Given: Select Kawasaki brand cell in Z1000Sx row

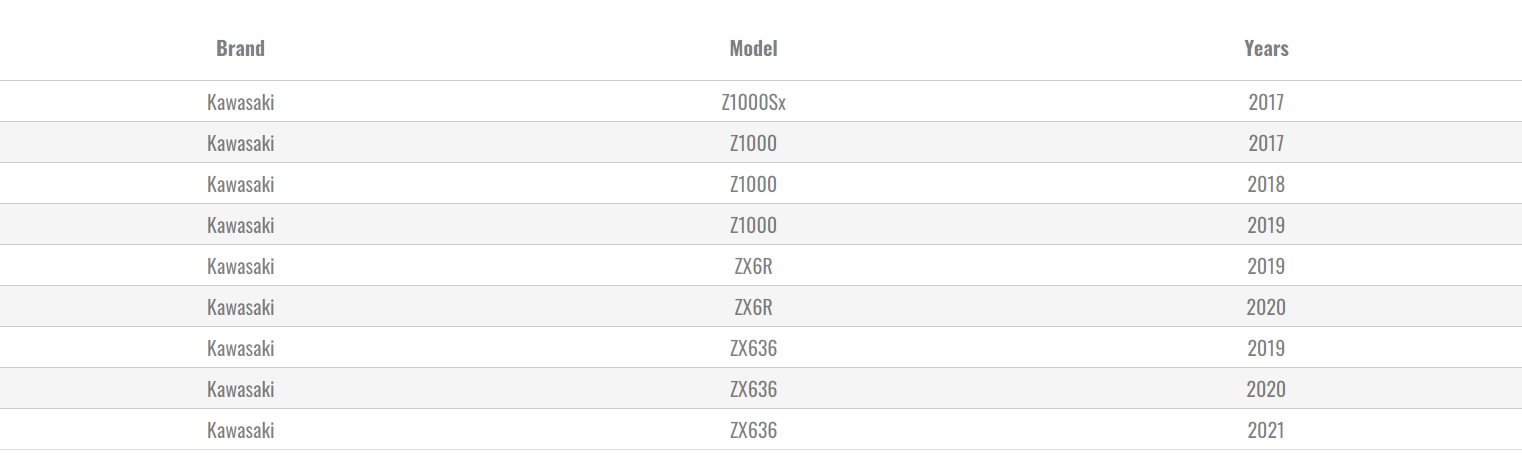Looking at the screenshot, I should pyautogui.click(x=240, y=102).
